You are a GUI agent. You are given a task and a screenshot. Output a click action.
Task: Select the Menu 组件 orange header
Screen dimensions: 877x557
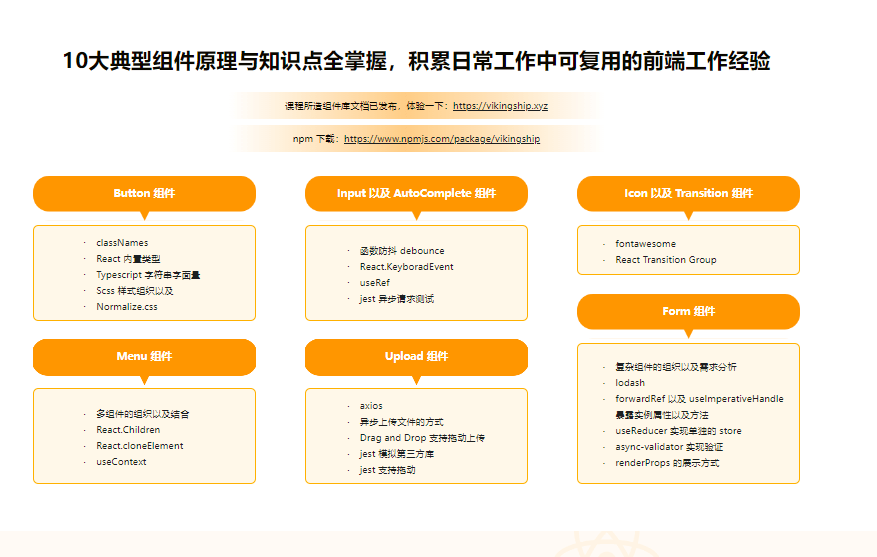(144, 357)
